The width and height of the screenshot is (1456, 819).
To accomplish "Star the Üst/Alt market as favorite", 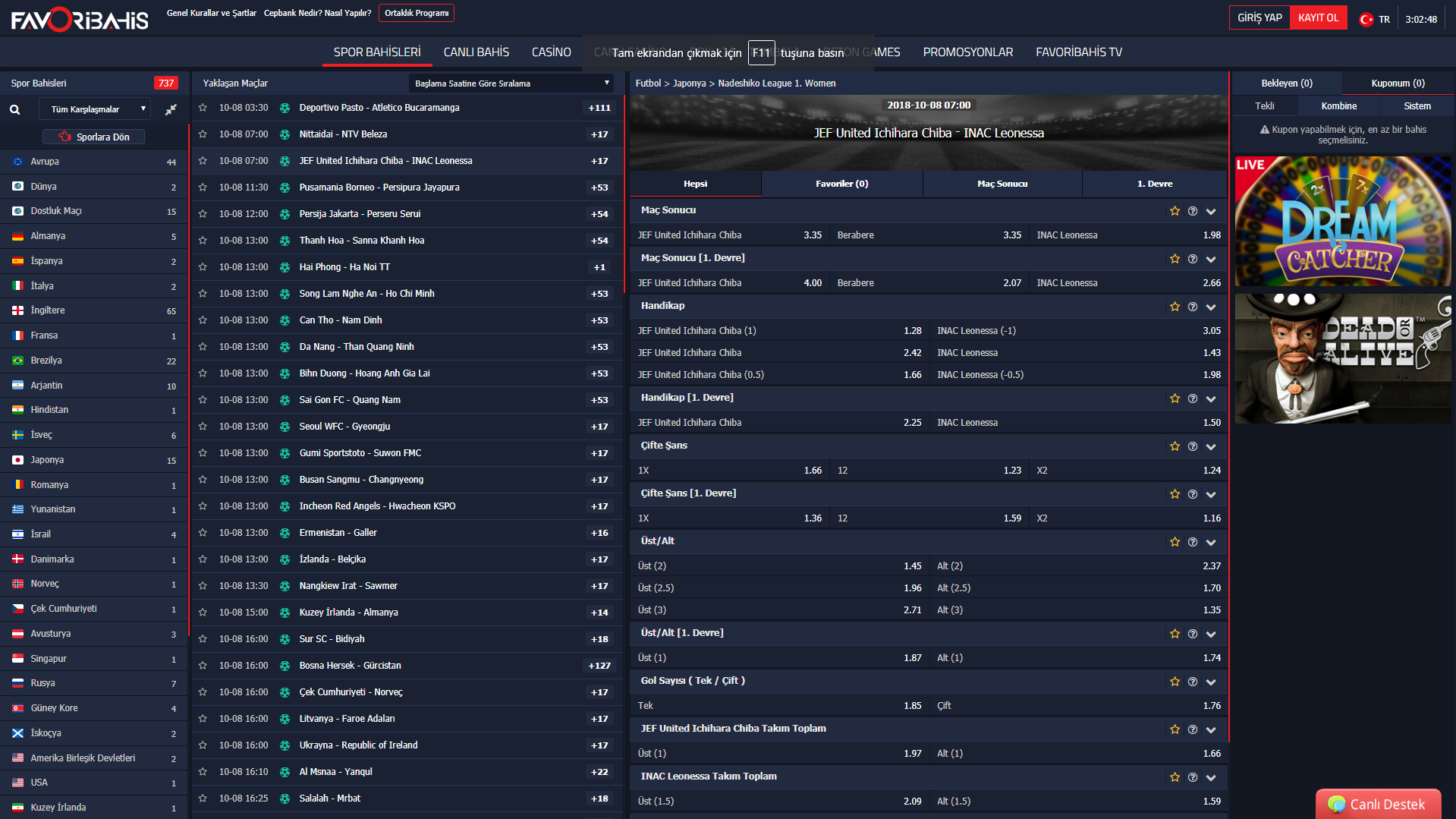I will click(x=1175, y=542).
